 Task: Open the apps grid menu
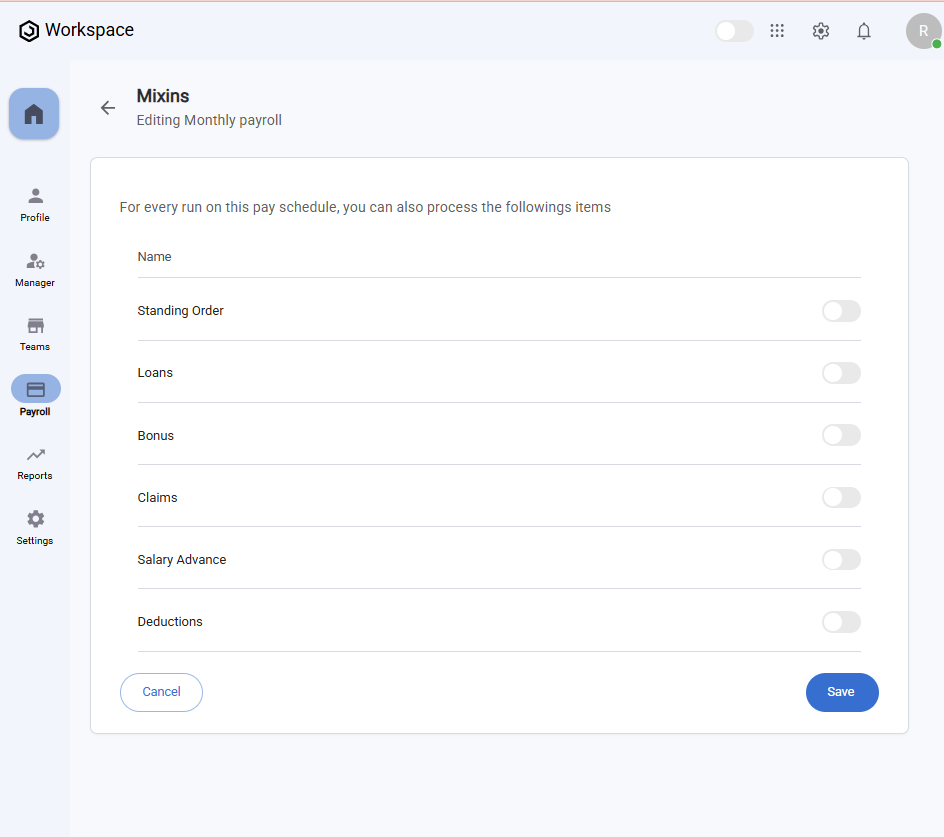tap(777, 31)
